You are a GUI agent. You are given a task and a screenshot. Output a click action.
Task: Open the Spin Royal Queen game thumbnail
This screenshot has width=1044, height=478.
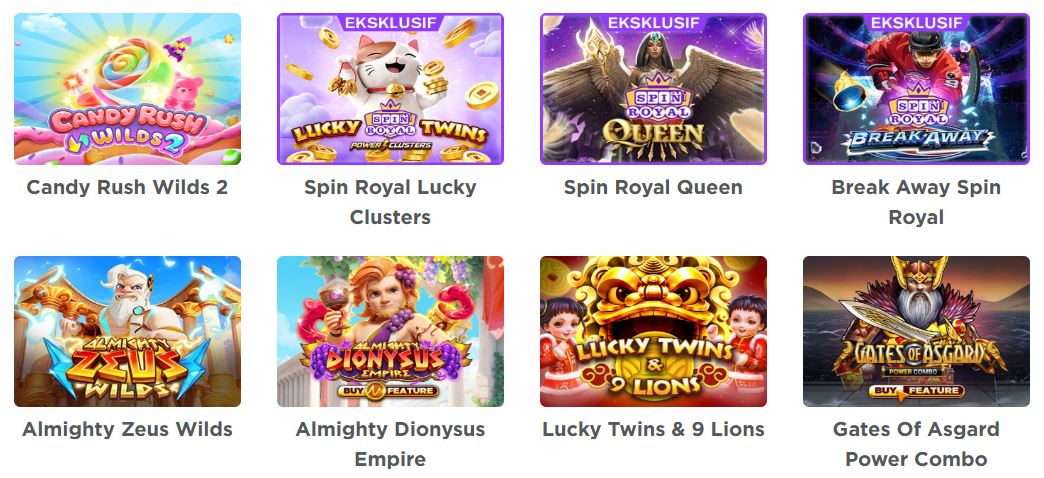click(653, 89)
